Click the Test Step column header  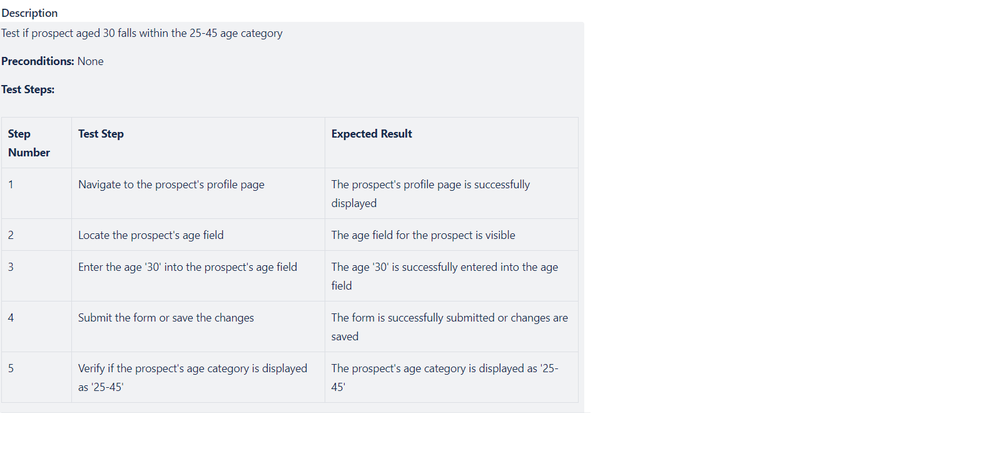[198, 143]
